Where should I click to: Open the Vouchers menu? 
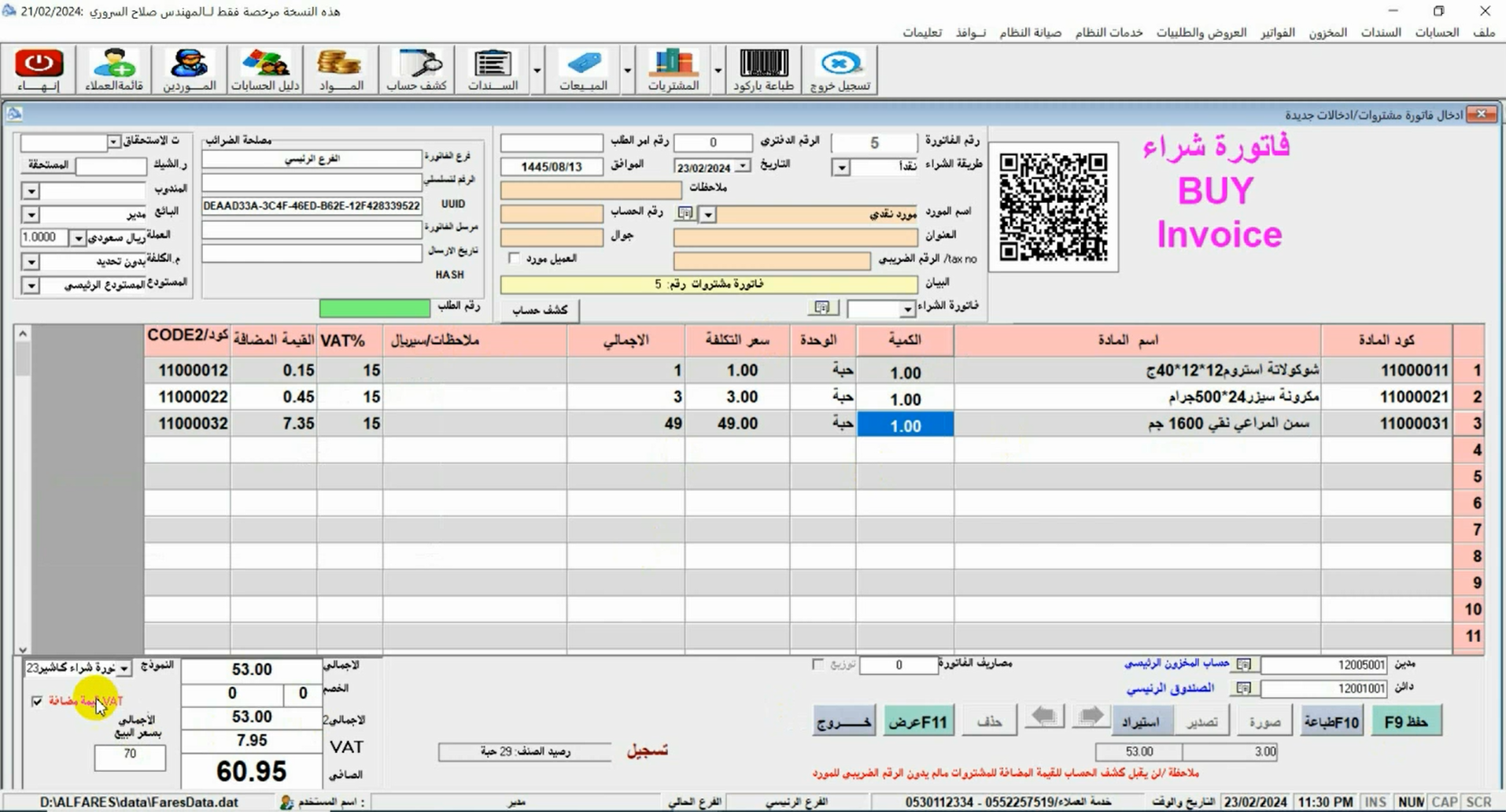tap(1382, 32)
